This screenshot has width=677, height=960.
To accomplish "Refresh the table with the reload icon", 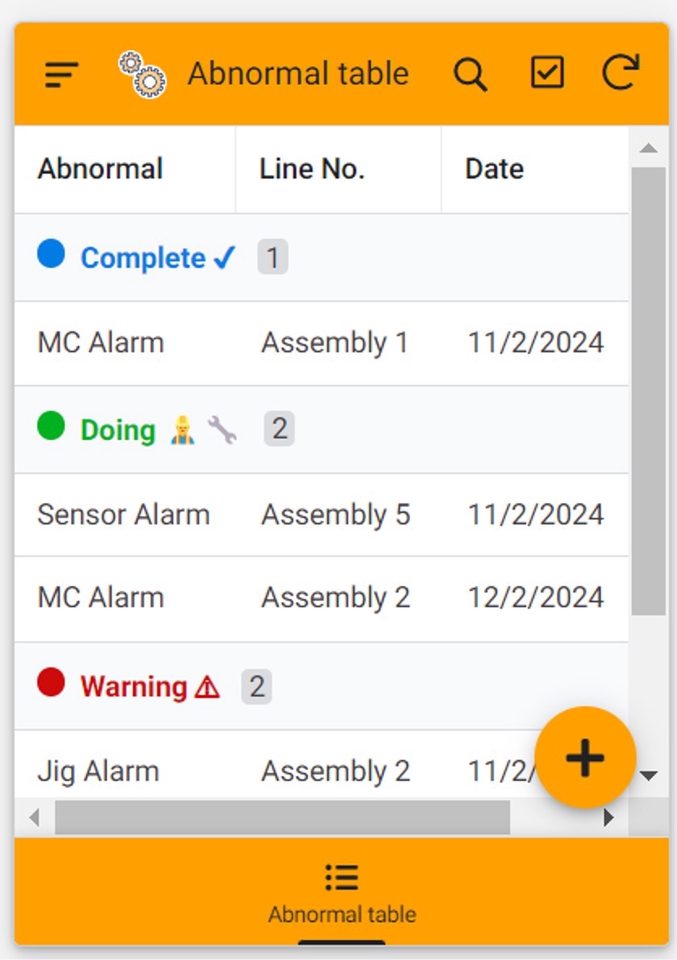I will 620,73.
